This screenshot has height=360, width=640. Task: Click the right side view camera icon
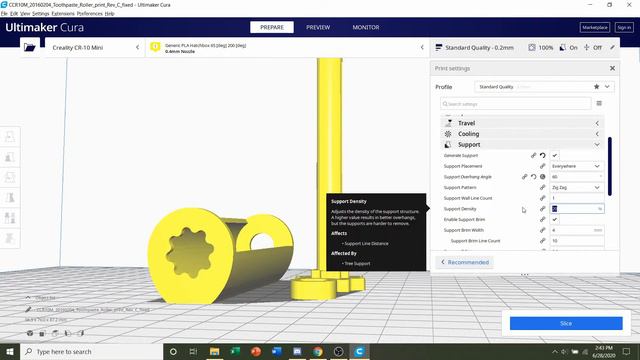tap(80, 333)
